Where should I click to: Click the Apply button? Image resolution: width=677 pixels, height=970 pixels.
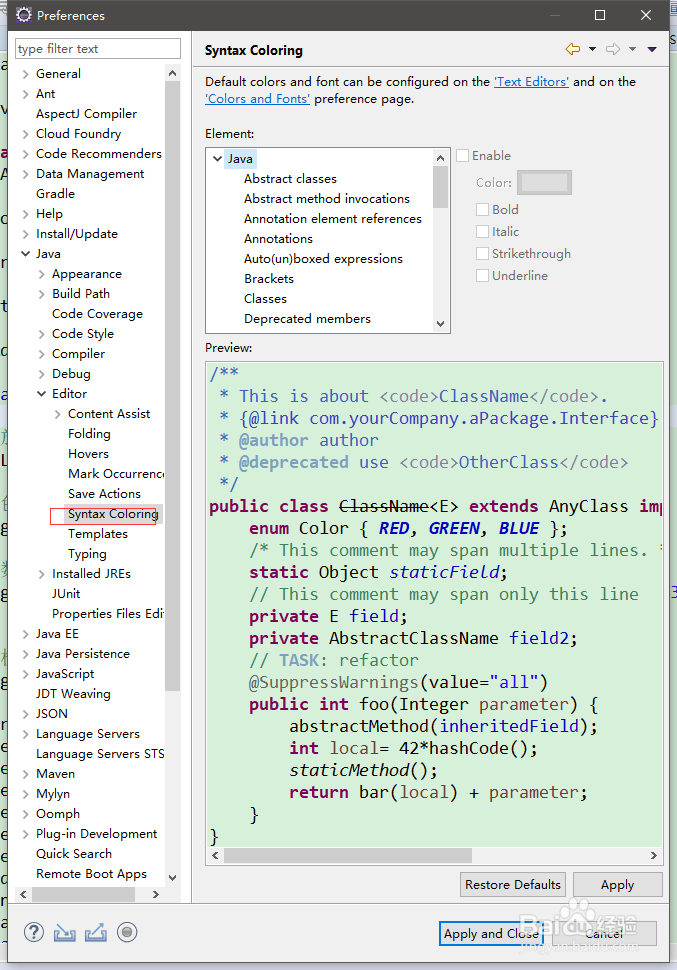(x=618, y=885)
